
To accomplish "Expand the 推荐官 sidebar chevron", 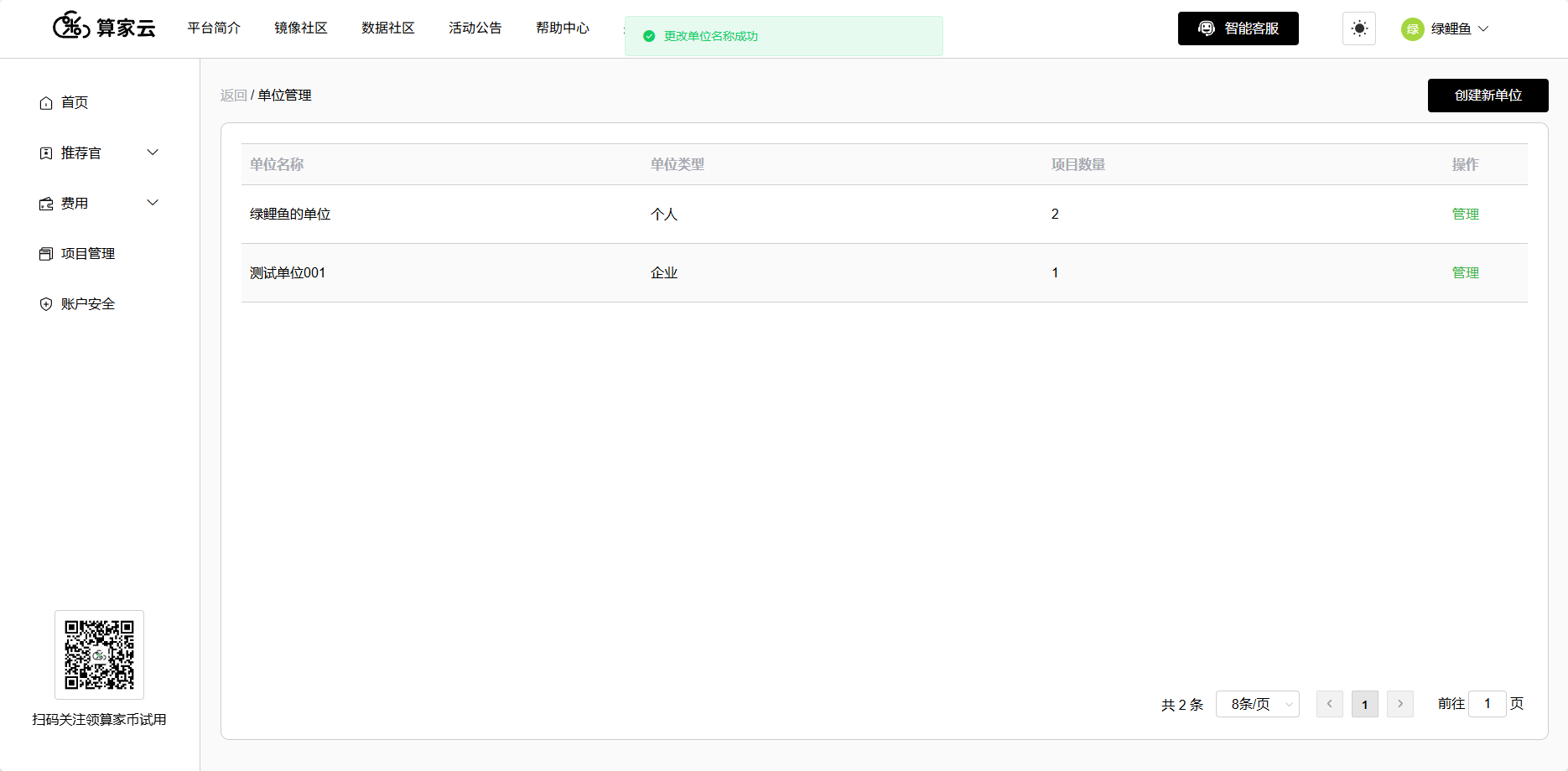I will (153, 153).
